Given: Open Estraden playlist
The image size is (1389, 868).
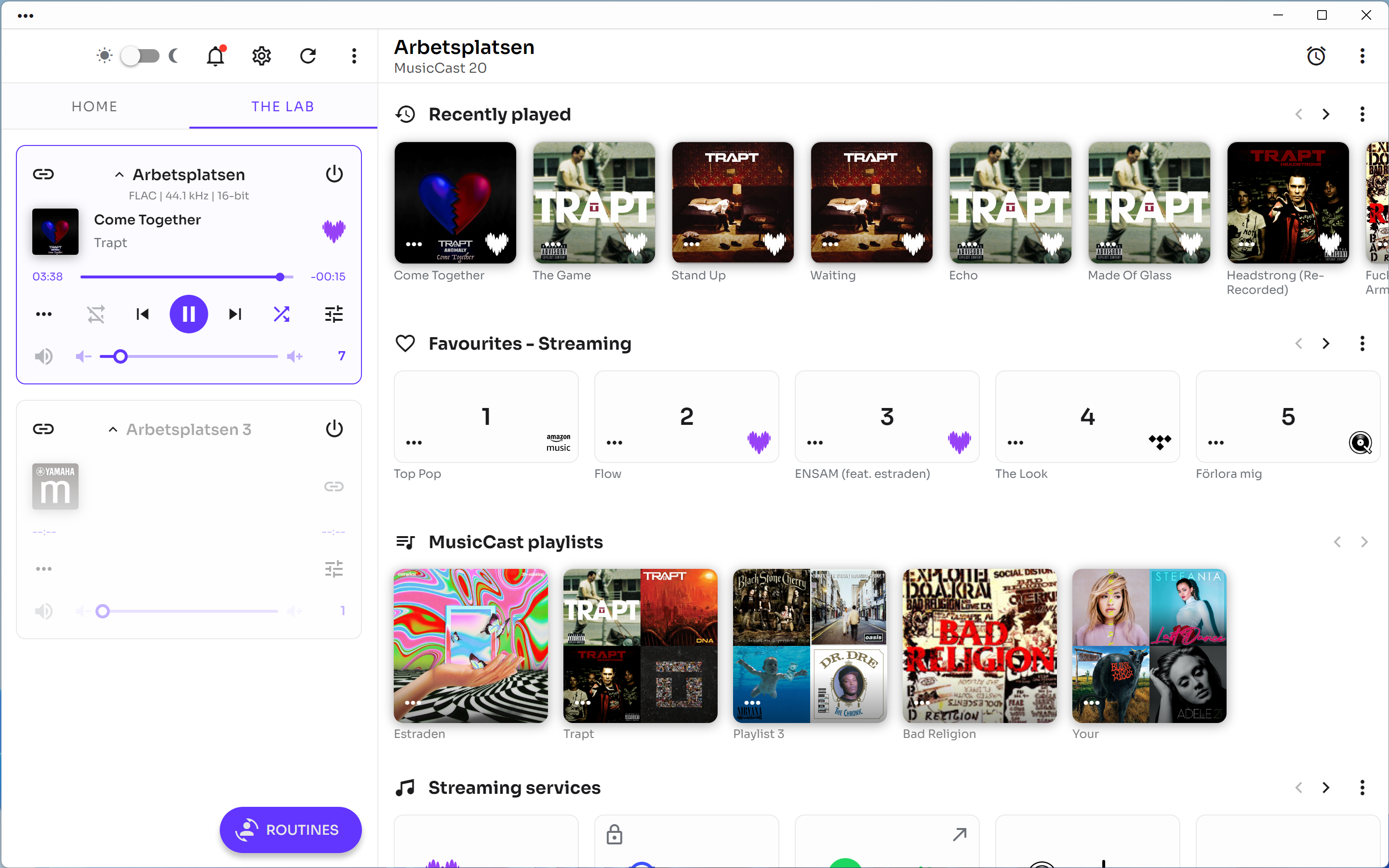Looking at the screenshot, I should pos(470,646).
